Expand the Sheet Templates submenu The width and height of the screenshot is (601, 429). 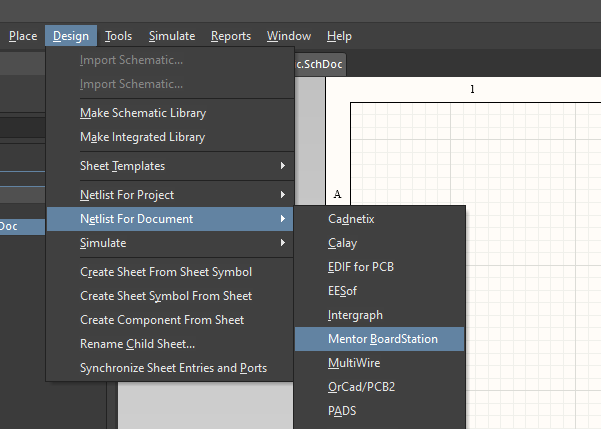click(170, 166)
